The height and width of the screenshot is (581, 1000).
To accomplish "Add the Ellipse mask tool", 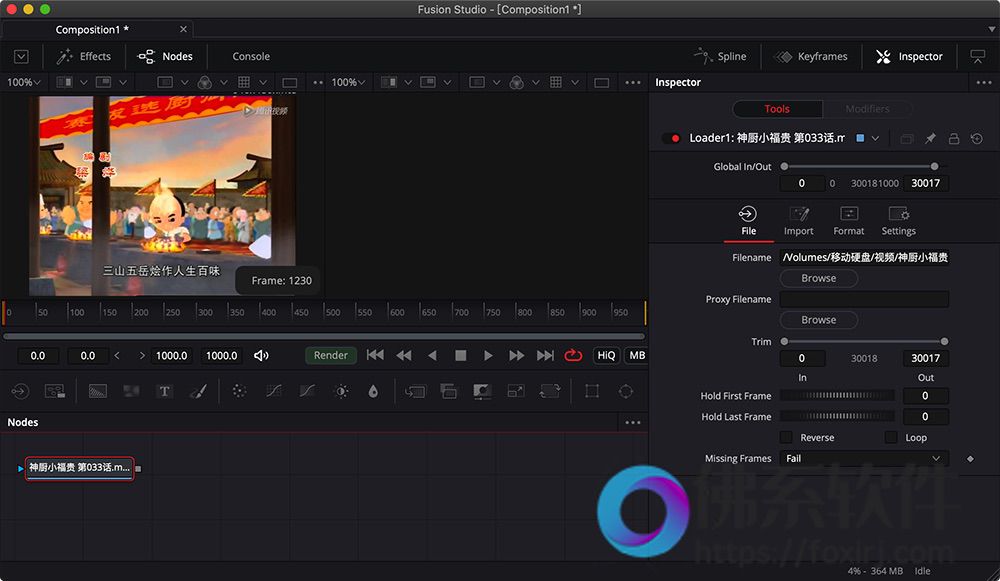I will (626, 391).
